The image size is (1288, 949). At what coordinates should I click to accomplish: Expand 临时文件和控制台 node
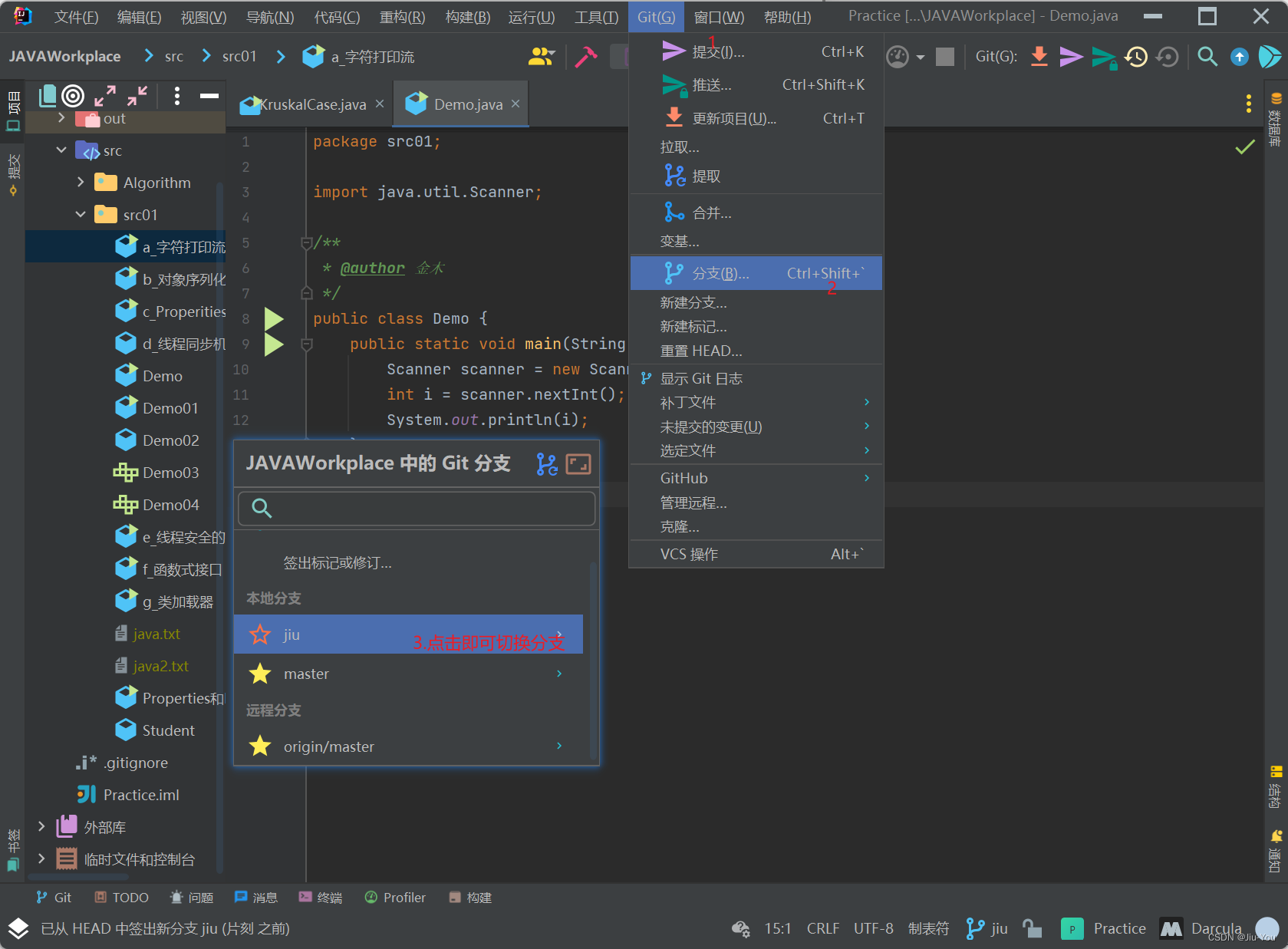[41, 858]
